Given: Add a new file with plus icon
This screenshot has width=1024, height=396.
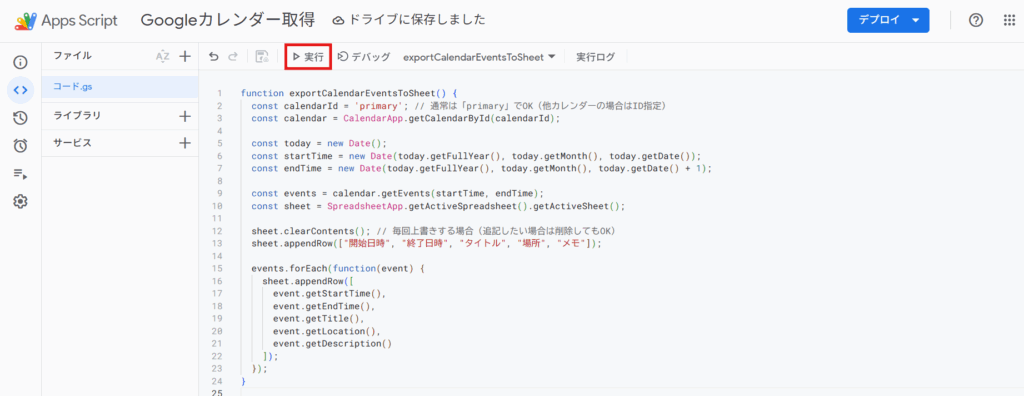Looking at the screenshot, I should pyautogui.click(x=185, y=56).
